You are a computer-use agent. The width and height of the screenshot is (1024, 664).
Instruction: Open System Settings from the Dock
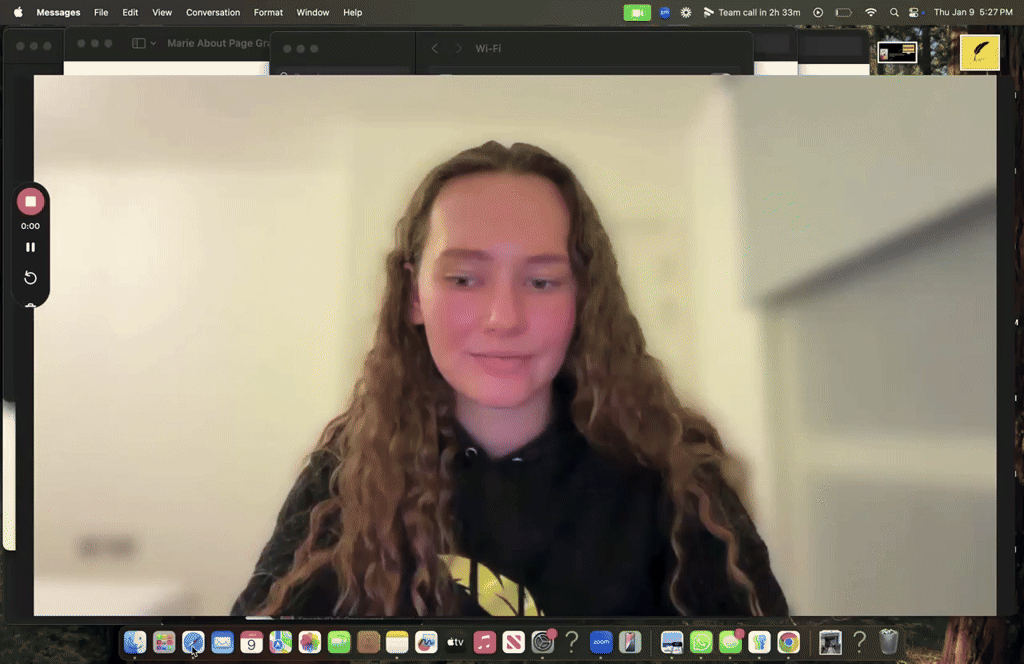point(543,642)
